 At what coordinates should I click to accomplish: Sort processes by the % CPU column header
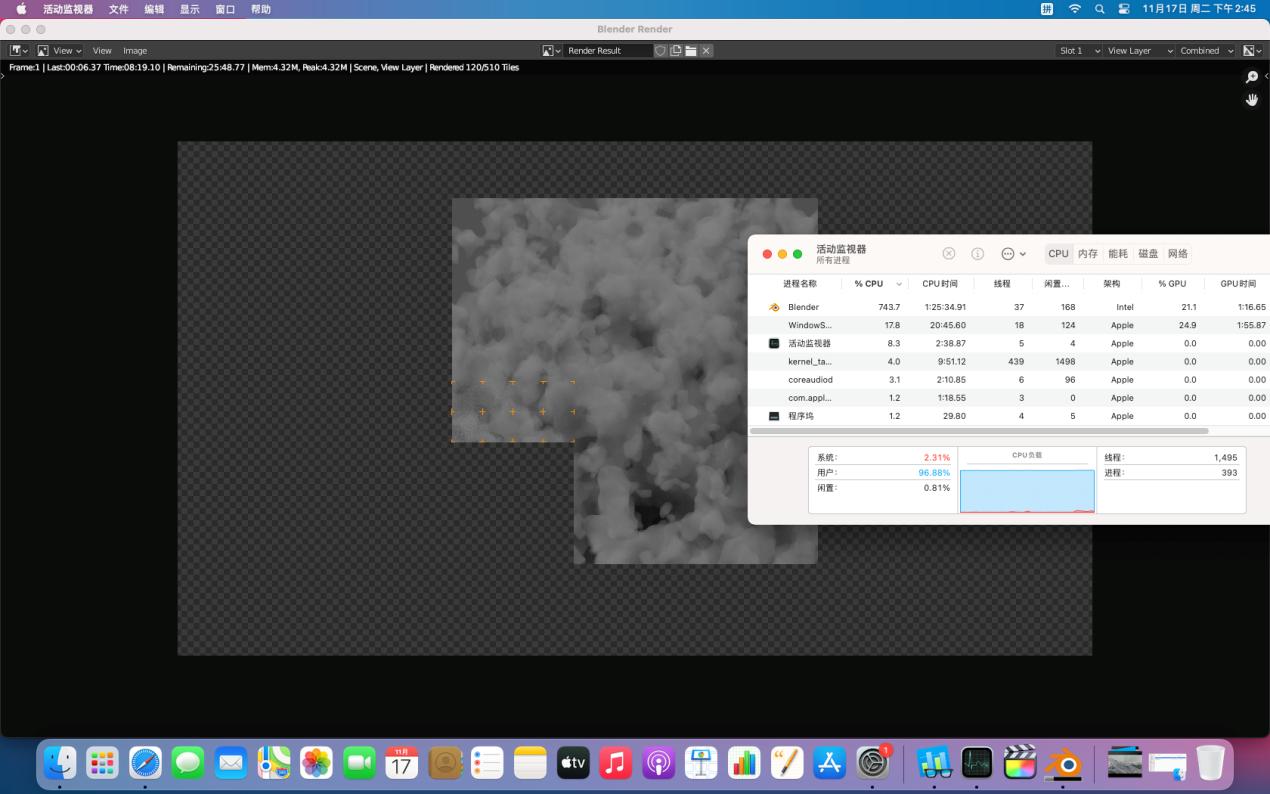[869, 284]
